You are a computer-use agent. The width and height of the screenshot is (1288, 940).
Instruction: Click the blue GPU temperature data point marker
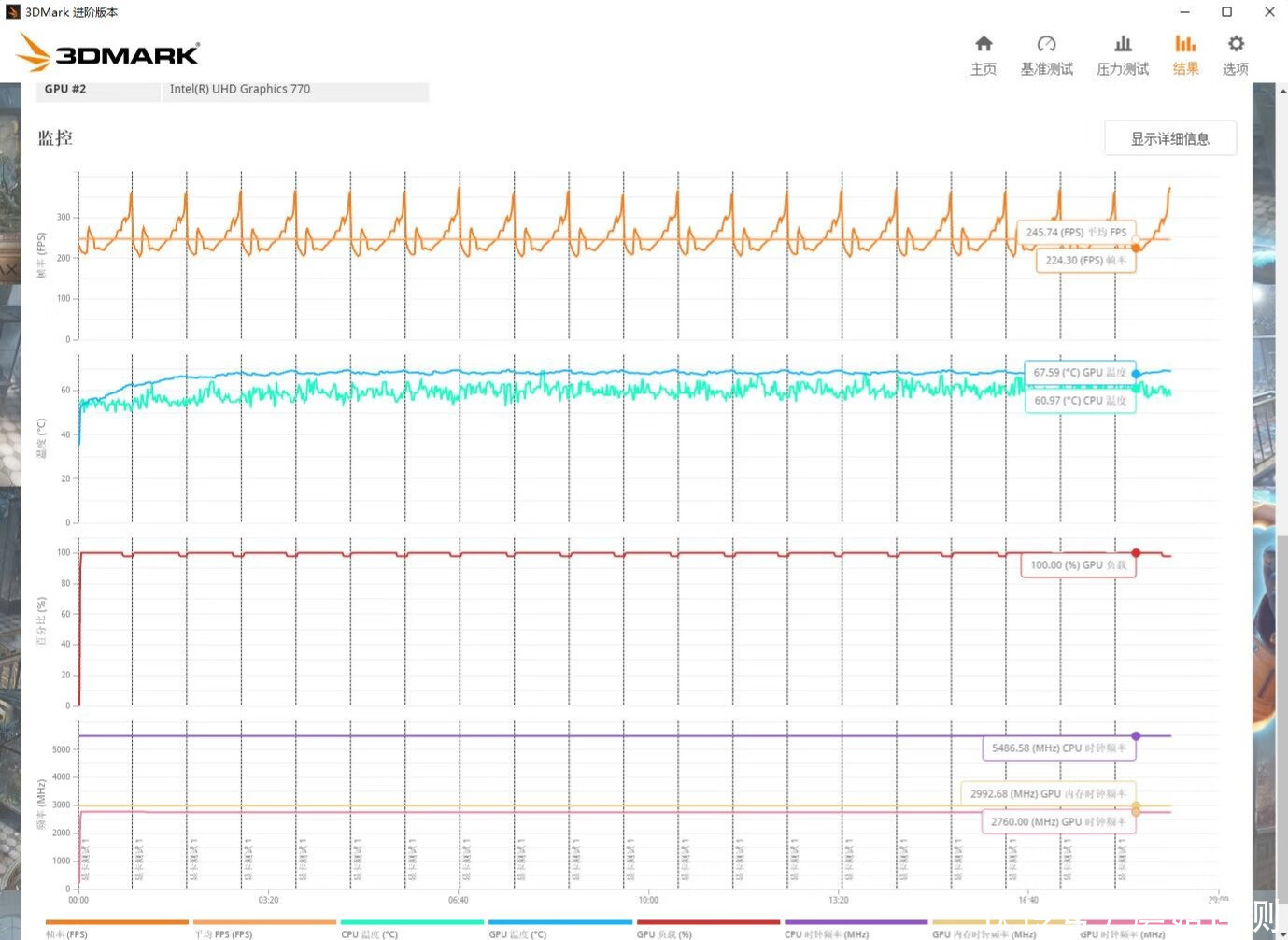[1136, 374]
